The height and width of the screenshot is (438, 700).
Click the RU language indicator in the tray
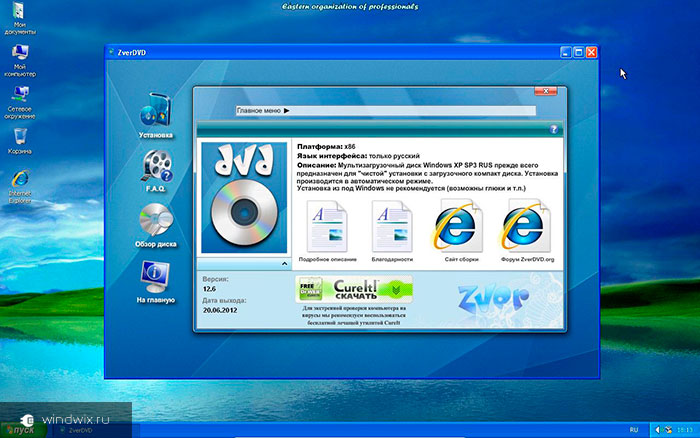click(x=633, y=429)
